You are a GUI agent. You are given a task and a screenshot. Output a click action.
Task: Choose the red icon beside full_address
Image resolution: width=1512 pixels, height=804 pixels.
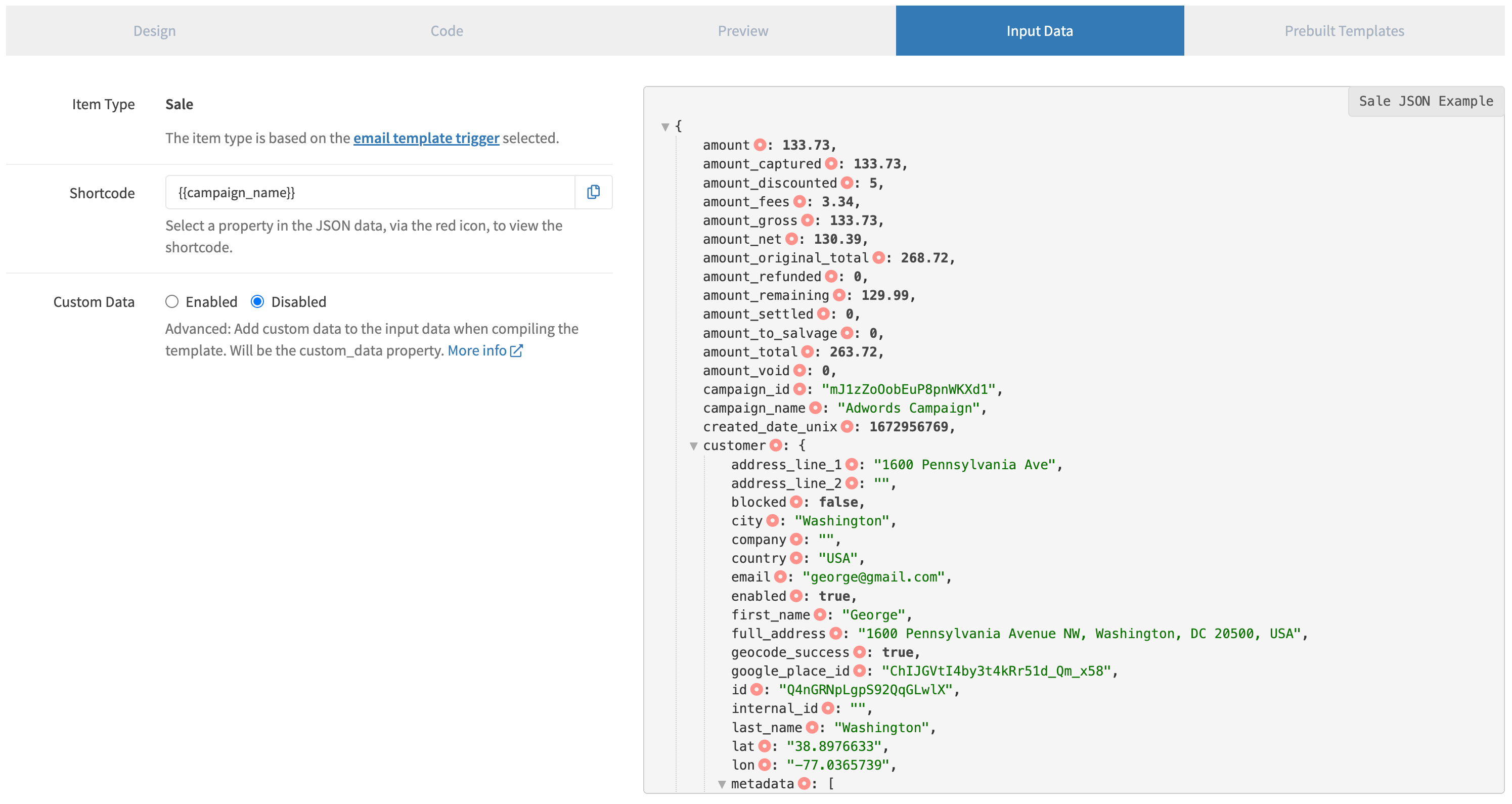coord(835,633)
